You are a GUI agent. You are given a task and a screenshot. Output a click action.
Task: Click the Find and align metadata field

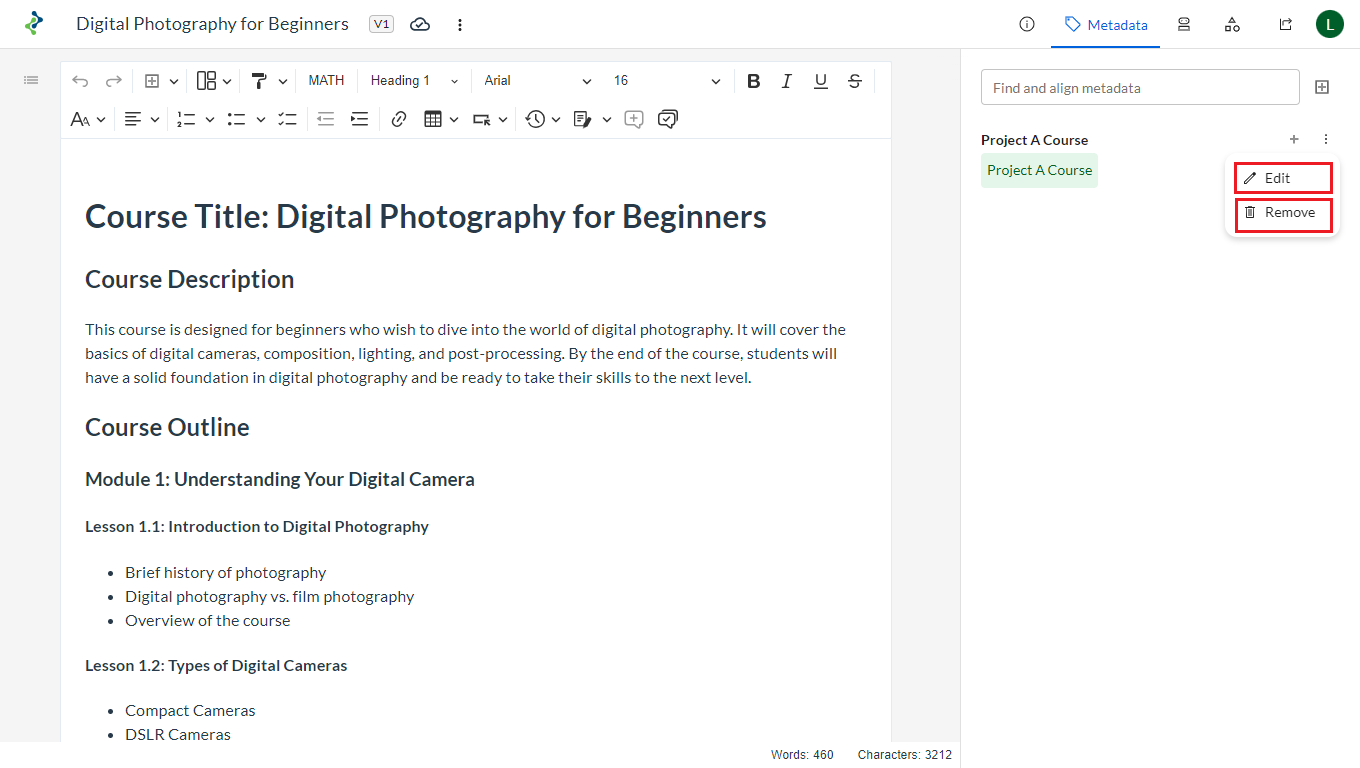click(1140, 88)
